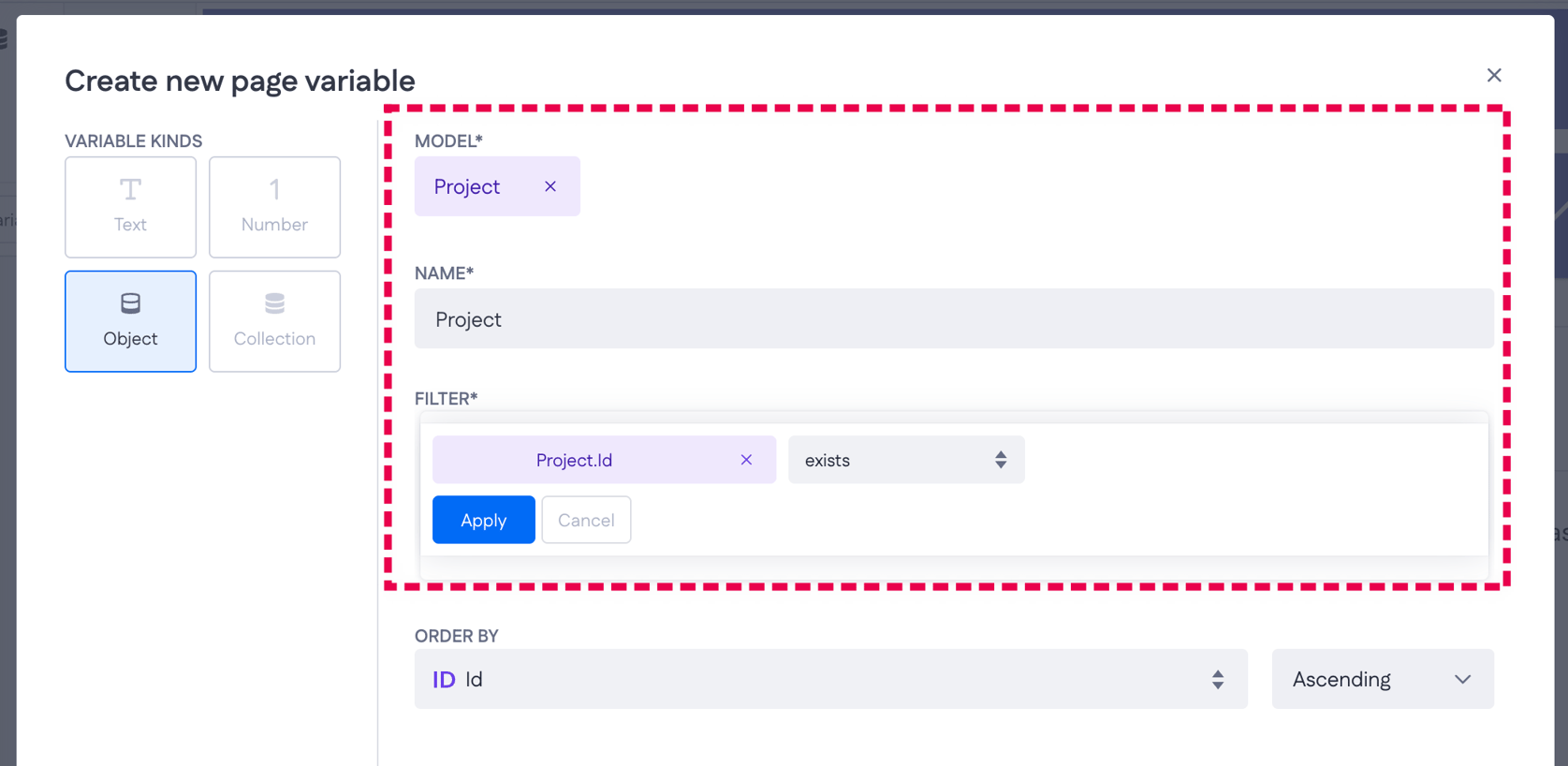Open the exists condition dropdown
Viewport: 1568px width, 766px height.
906,460
